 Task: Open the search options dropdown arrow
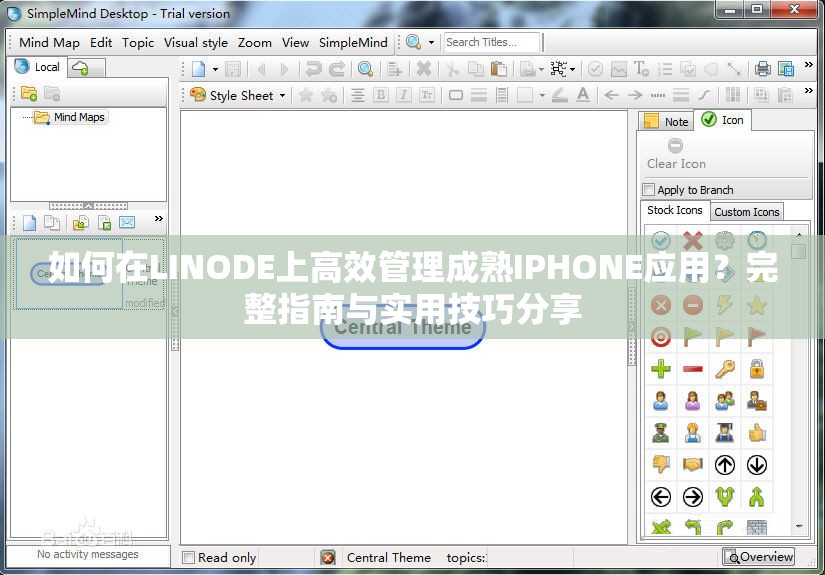(x=431, y=42)
